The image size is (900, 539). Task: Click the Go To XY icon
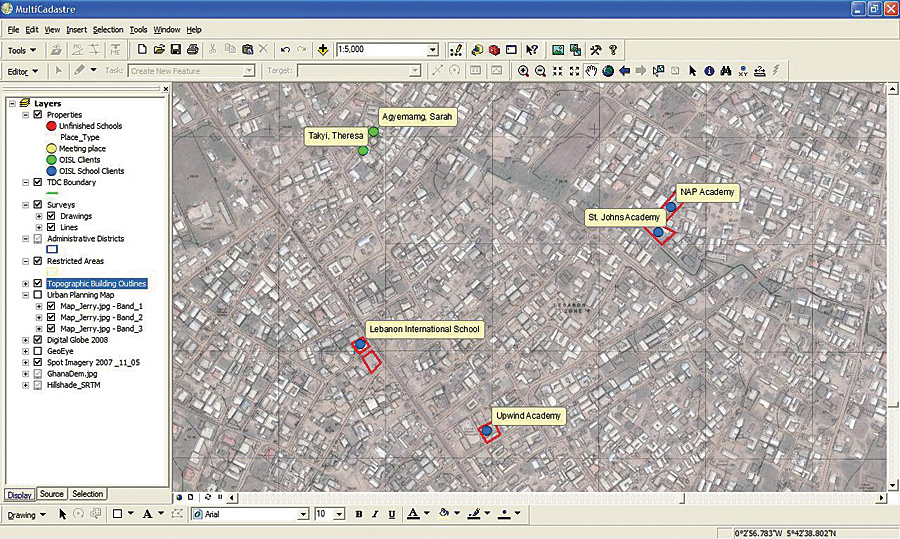[743, 71]
